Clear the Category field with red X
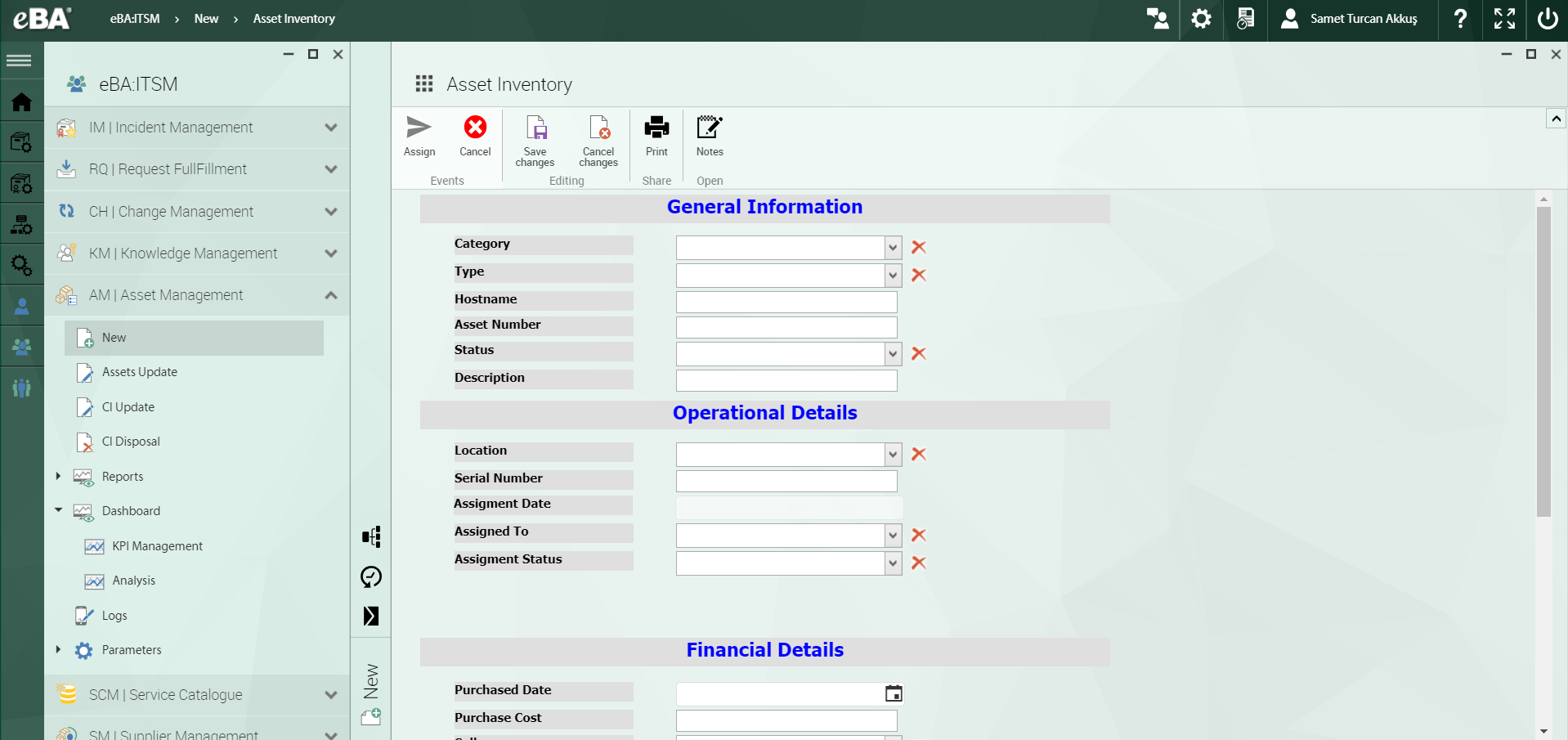 coord(919,247)
